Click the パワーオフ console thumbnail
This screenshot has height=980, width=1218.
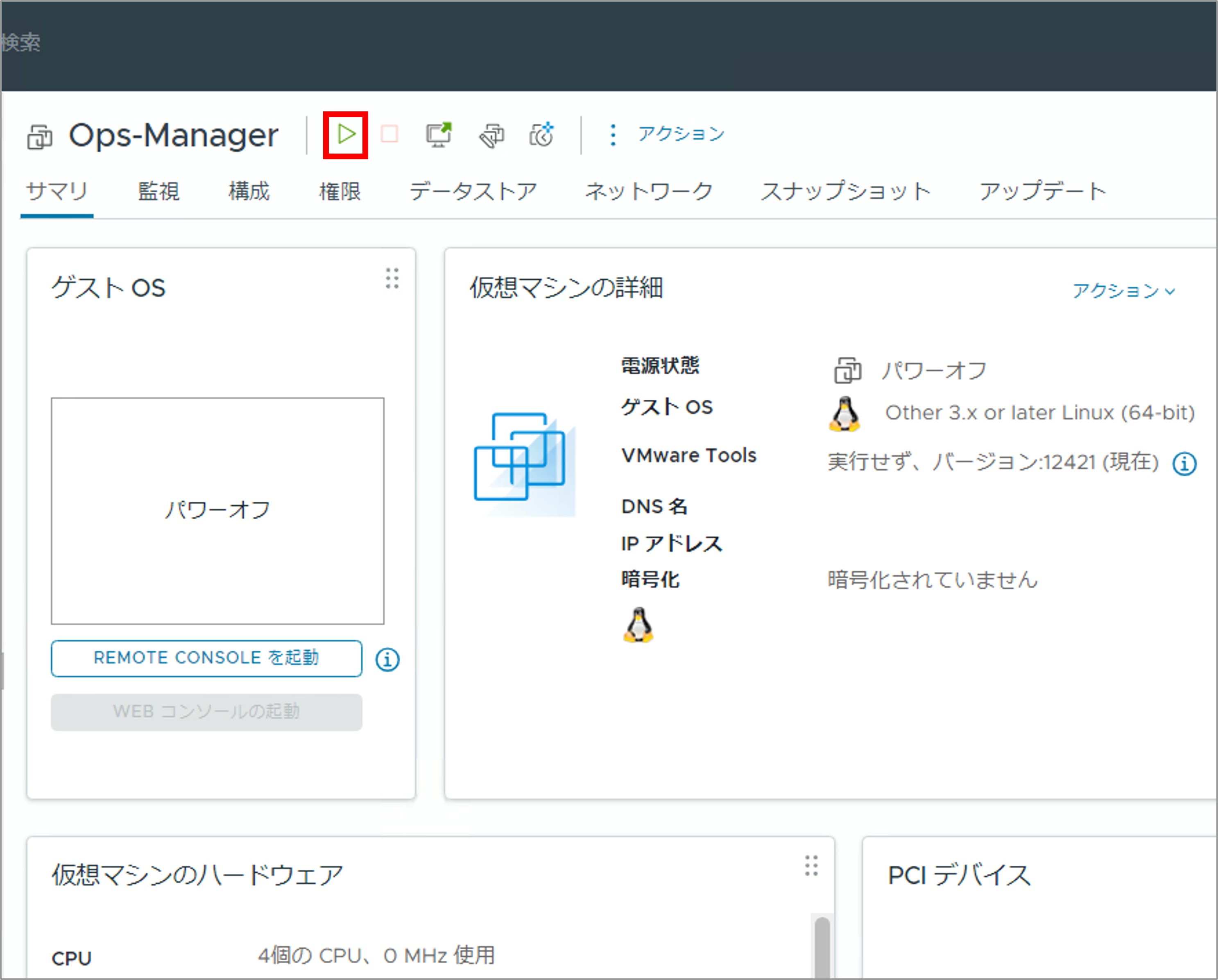click(x=217, y=511)
